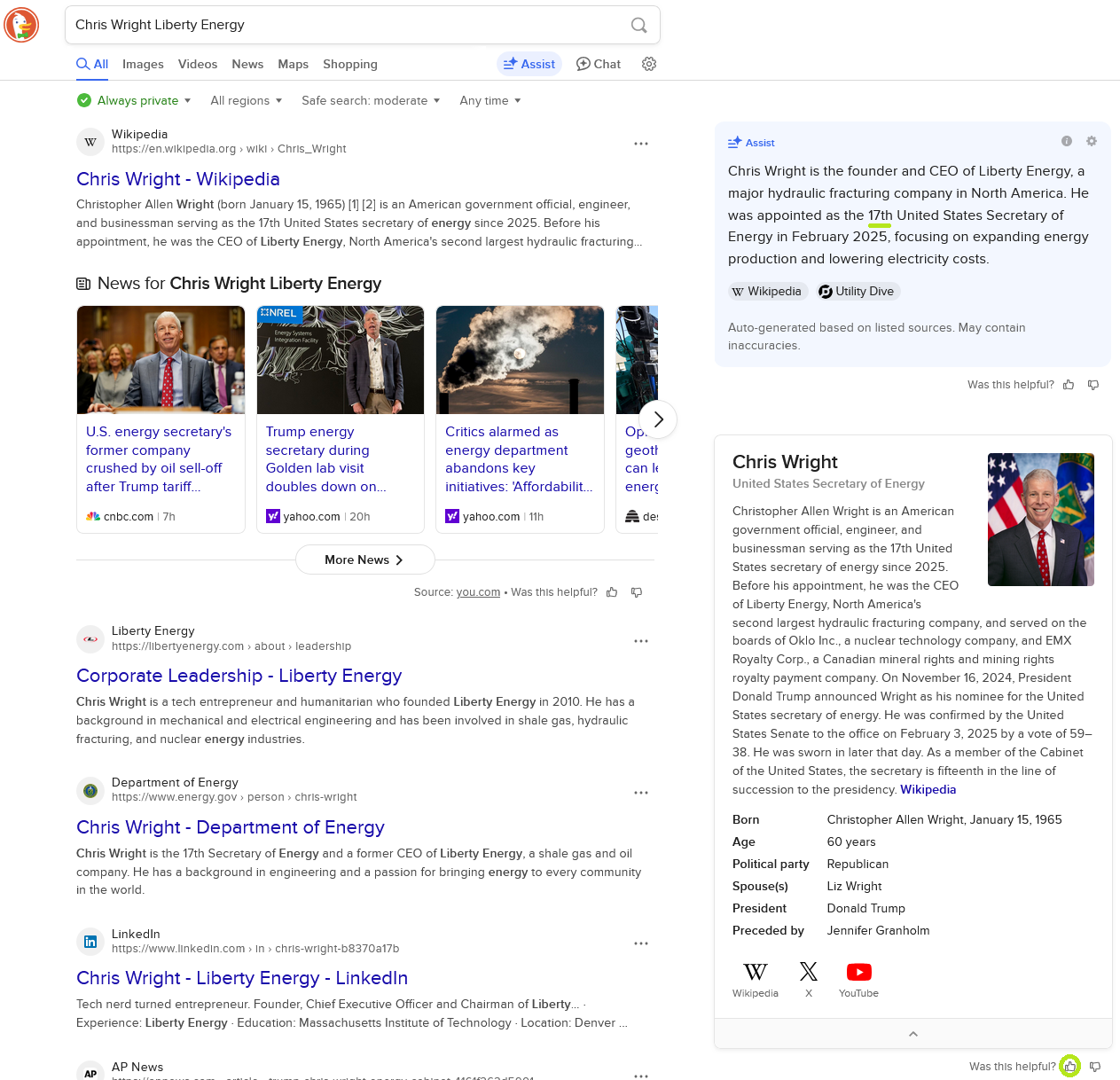Open Assist panel settings gear icon

(1092, 141)
